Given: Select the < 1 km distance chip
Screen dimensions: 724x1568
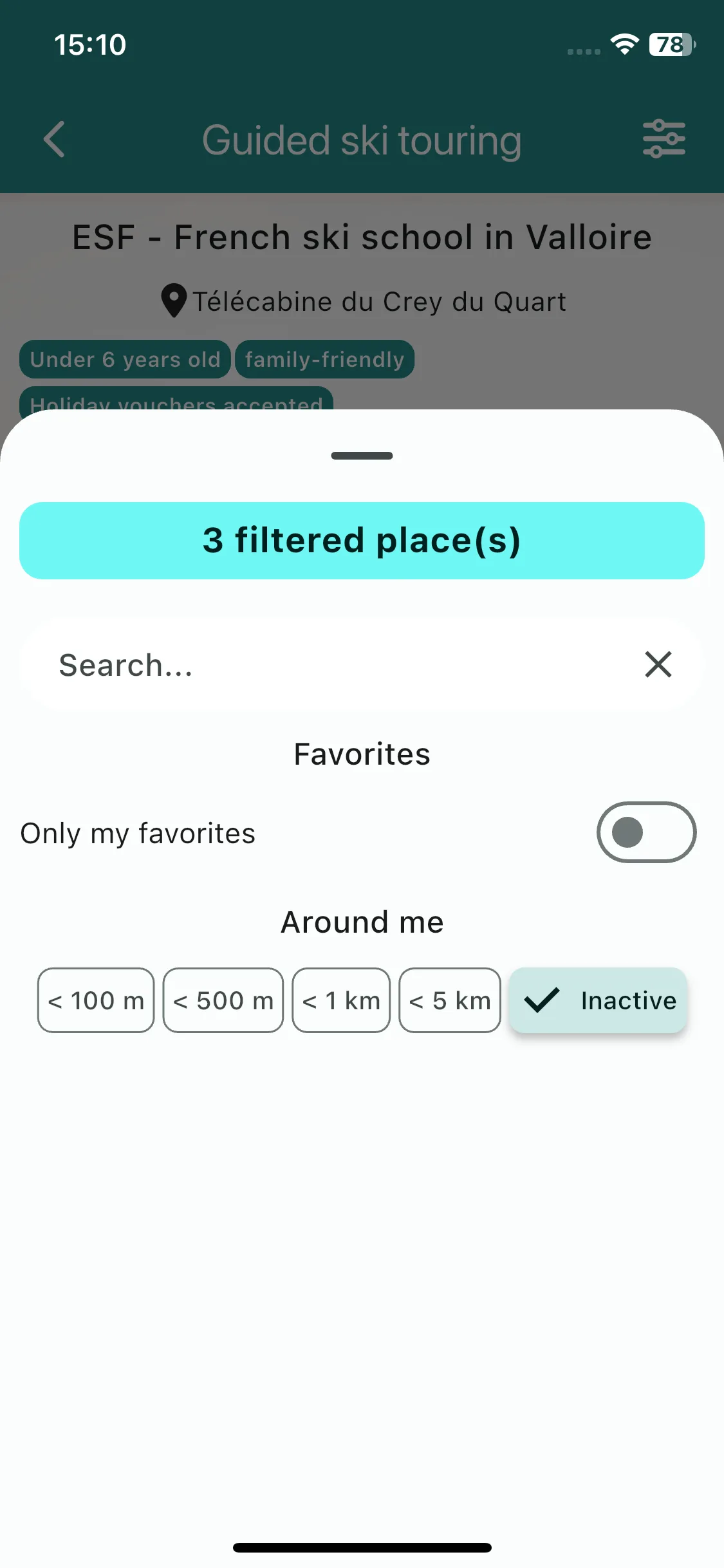Looking at the screenshot, I should [x=341, y=1000].
